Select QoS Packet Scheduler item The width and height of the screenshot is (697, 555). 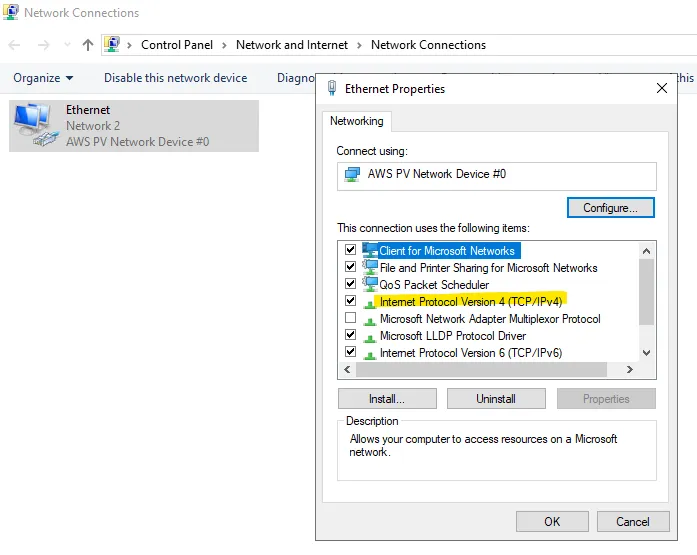[434, 284]
